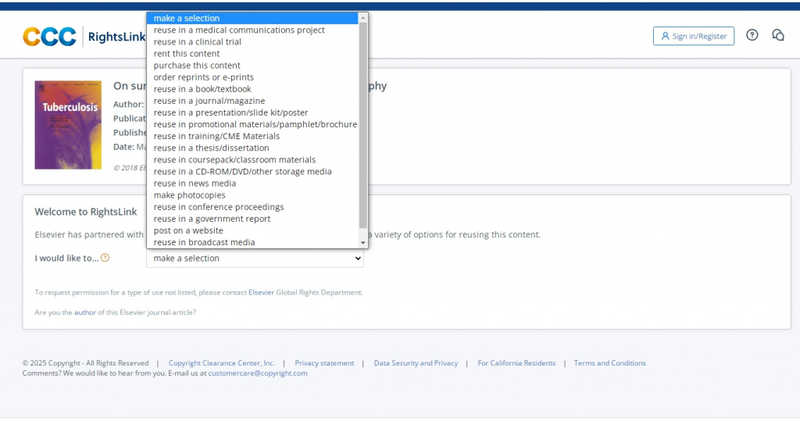The image size is (800, 421).
Task: Click the CCC RightsLink logo
Action: point(76,37)
